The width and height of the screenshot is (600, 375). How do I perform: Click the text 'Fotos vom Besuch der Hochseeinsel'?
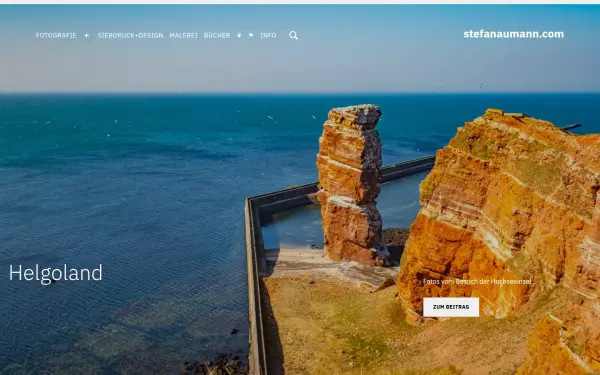477,281
